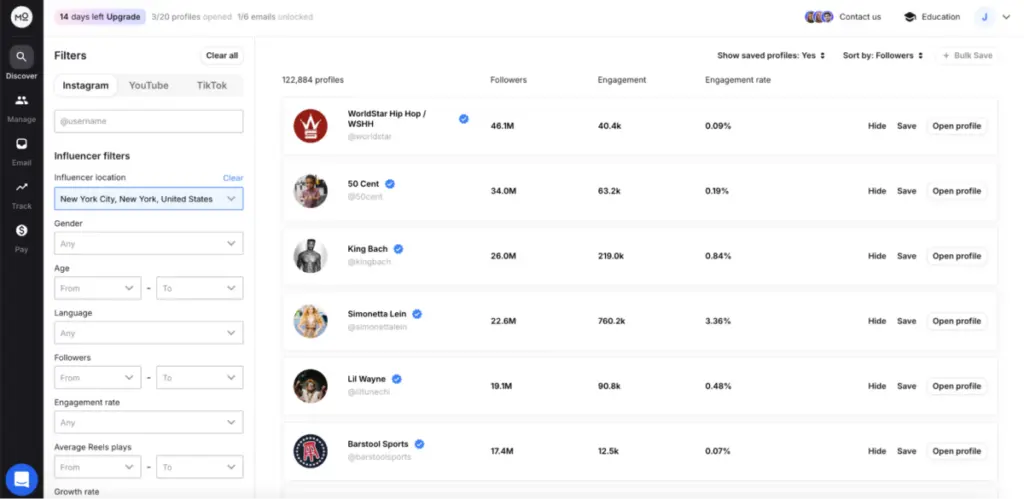Save the King Bach profile
Image resolution: width=1024 pixels, height=499 pixels.
coord(906,256)
